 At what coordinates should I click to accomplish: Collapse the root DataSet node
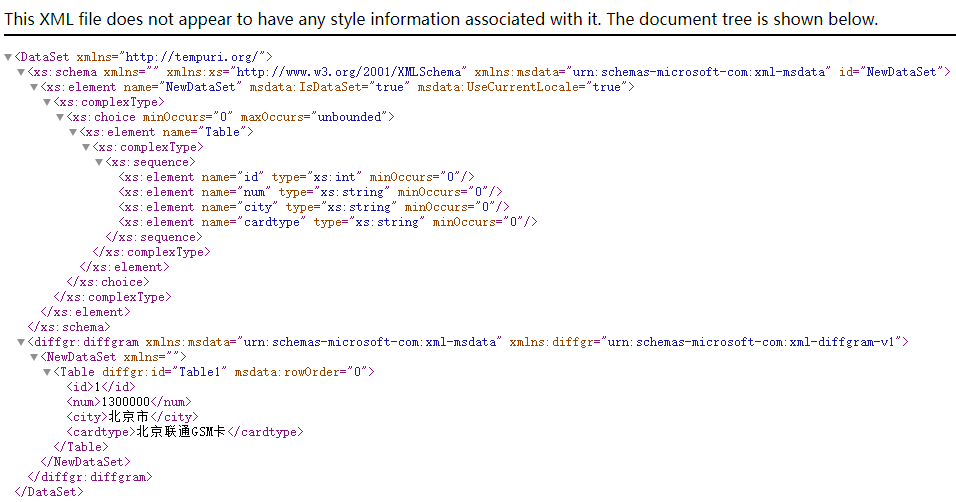click(x=9, y=58)
